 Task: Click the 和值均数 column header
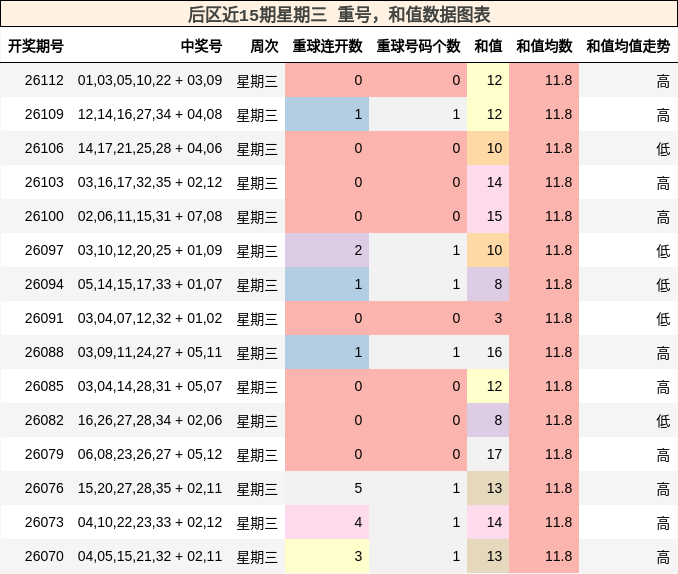544,46
